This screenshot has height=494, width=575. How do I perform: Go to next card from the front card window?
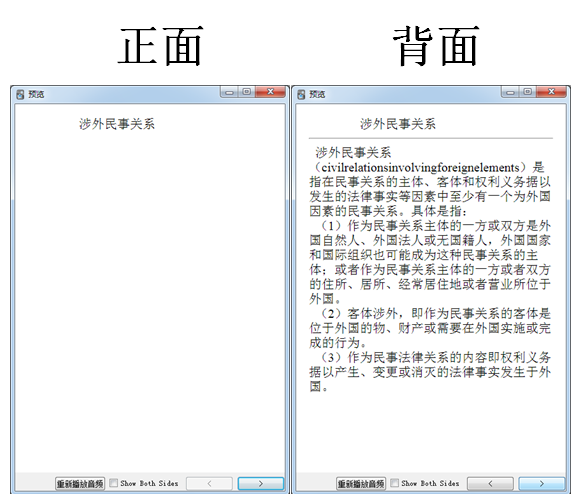[x=261, y=483]
